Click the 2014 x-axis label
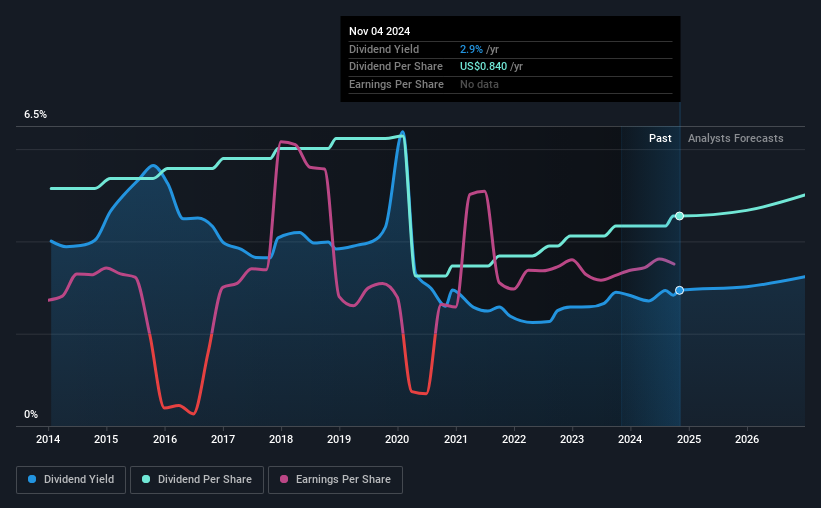Image resolution: width=821 pixels, height=508 pixels. (48, 439)
